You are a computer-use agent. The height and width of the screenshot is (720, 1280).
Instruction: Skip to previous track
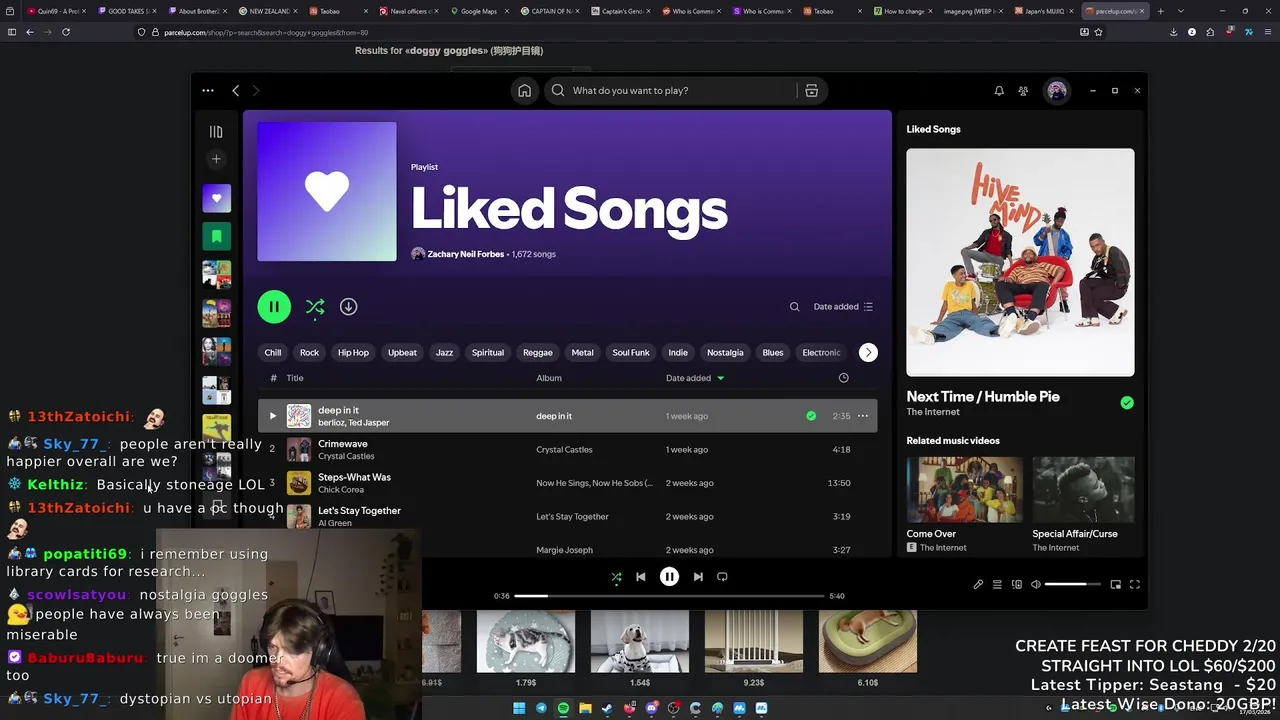coord(641,577)
